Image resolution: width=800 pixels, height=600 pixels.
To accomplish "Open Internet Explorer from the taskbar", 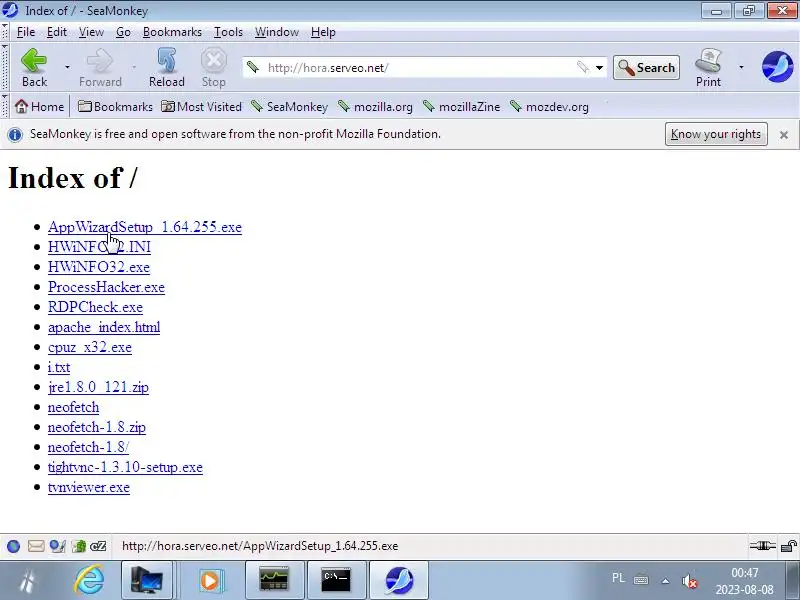I will [x=90, y=581].
